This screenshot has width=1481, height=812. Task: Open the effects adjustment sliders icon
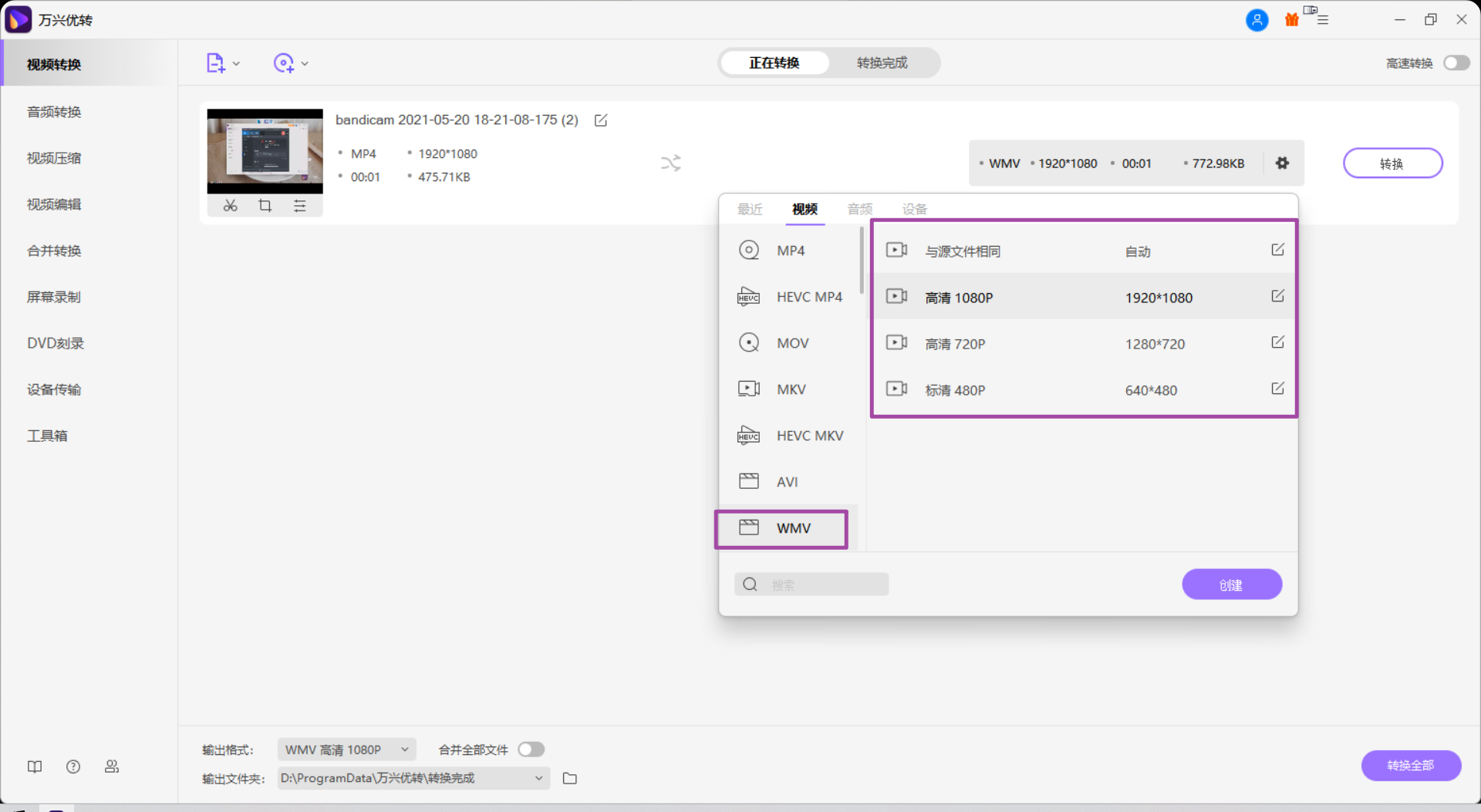tap(300, 206)
